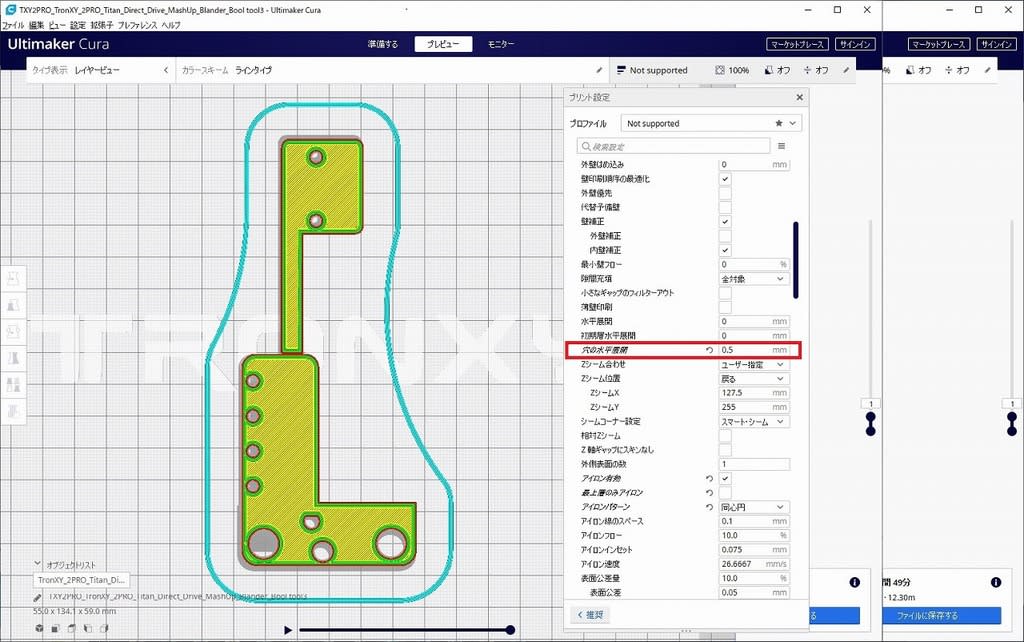Viewport: 1024px width, 642px height.
Task: Open the settings visibility hamburger menu
Action: pyautogui.click(x=781, y=146)
